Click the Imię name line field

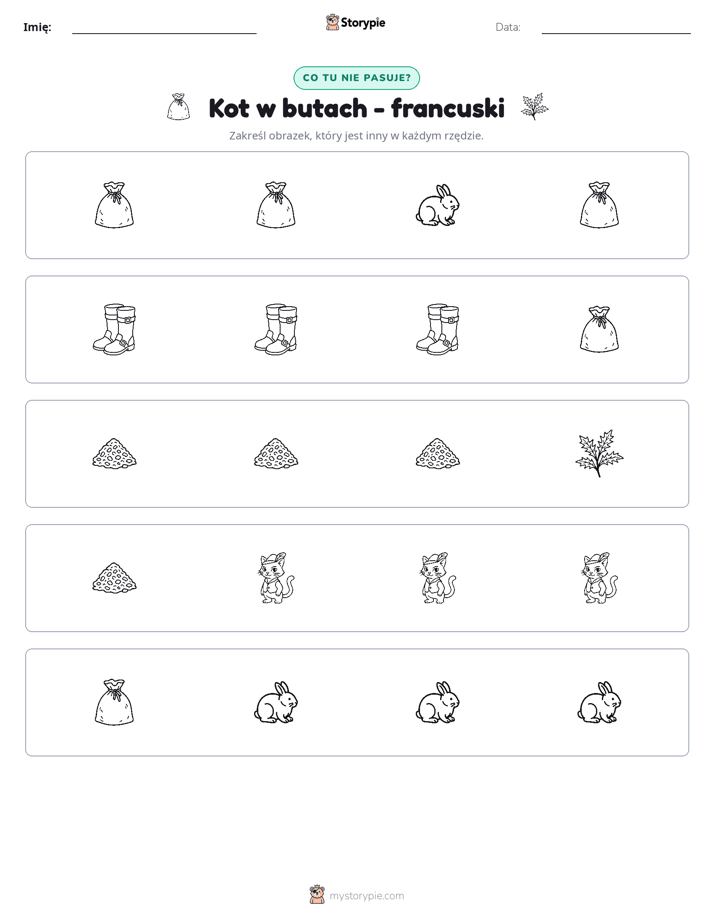[x=164, y=27]
